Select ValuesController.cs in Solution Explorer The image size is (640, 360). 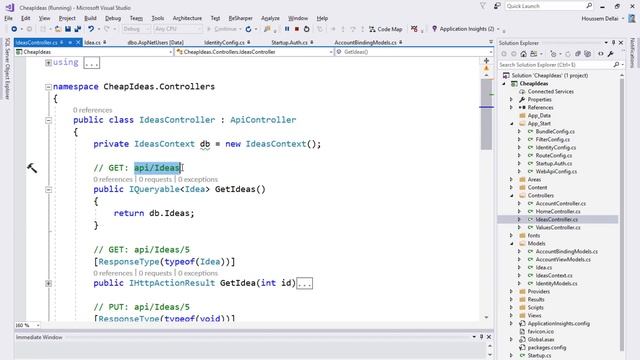[558, 227]
